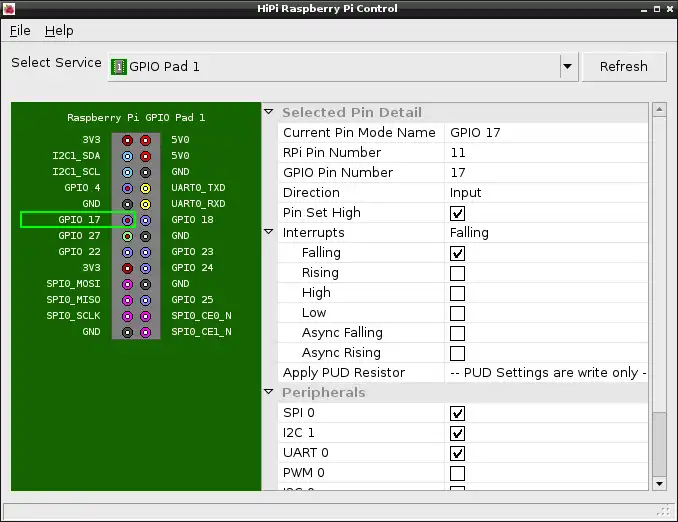The width and height of the screenshot is (678, 522).
Task: Select the GPIO 4 pin circle
Action: (x=127, y=188)
